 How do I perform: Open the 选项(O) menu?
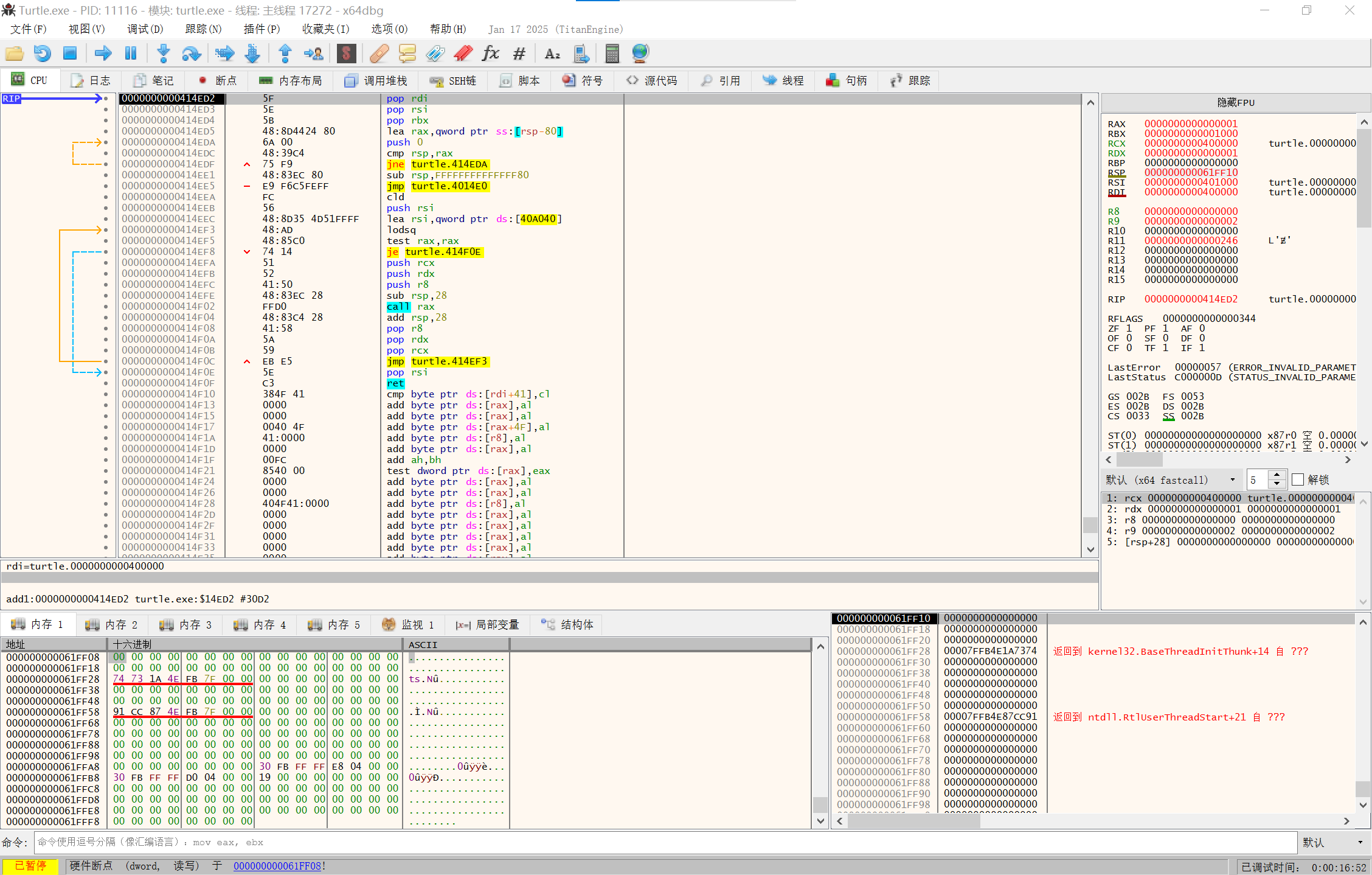389,29
